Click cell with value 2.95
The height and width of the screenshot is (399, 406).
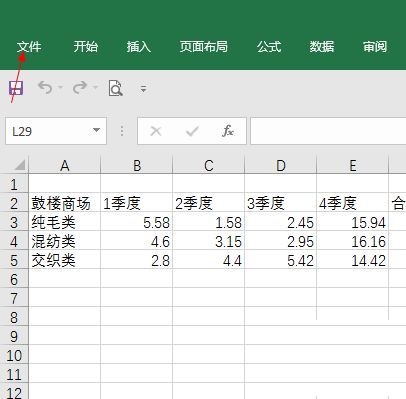[x=281, y=241]
